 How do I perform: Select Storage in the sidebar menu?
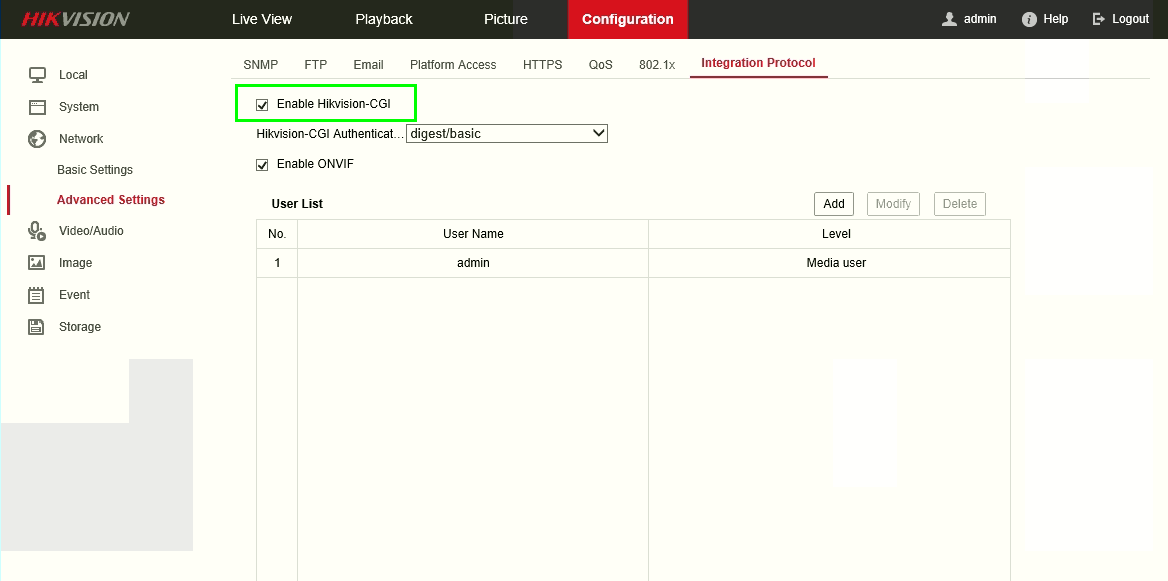(x=80, y=327)
